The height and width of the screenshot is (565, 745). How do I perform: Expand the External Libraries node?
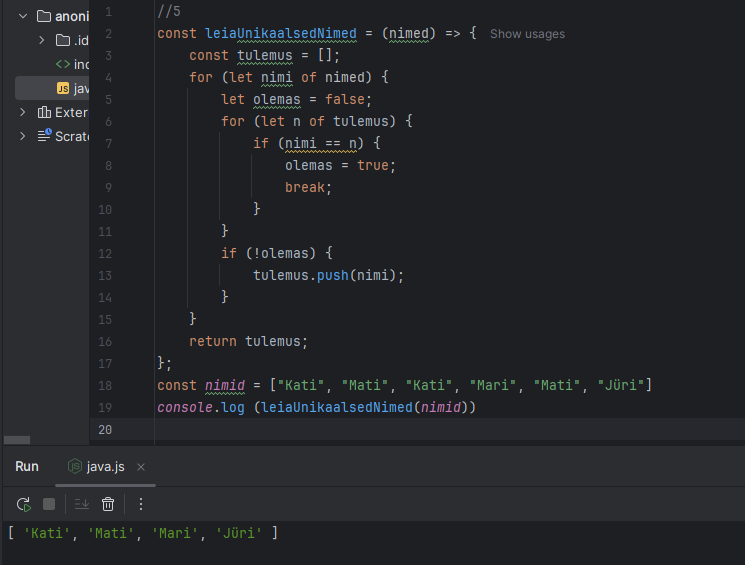pyautogui.click(x=22, y=112)
